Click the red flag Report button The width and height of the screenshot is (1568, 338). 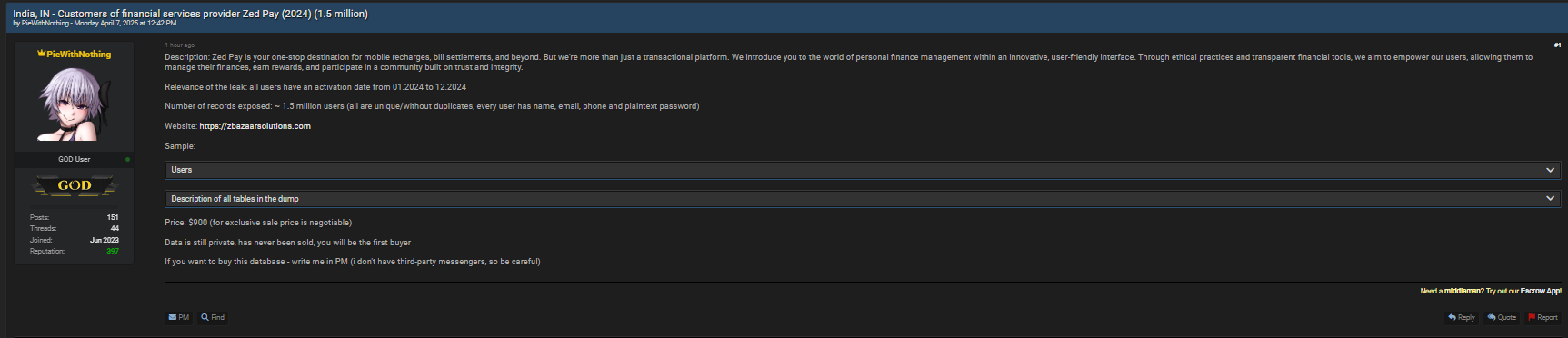point(1543,317)
